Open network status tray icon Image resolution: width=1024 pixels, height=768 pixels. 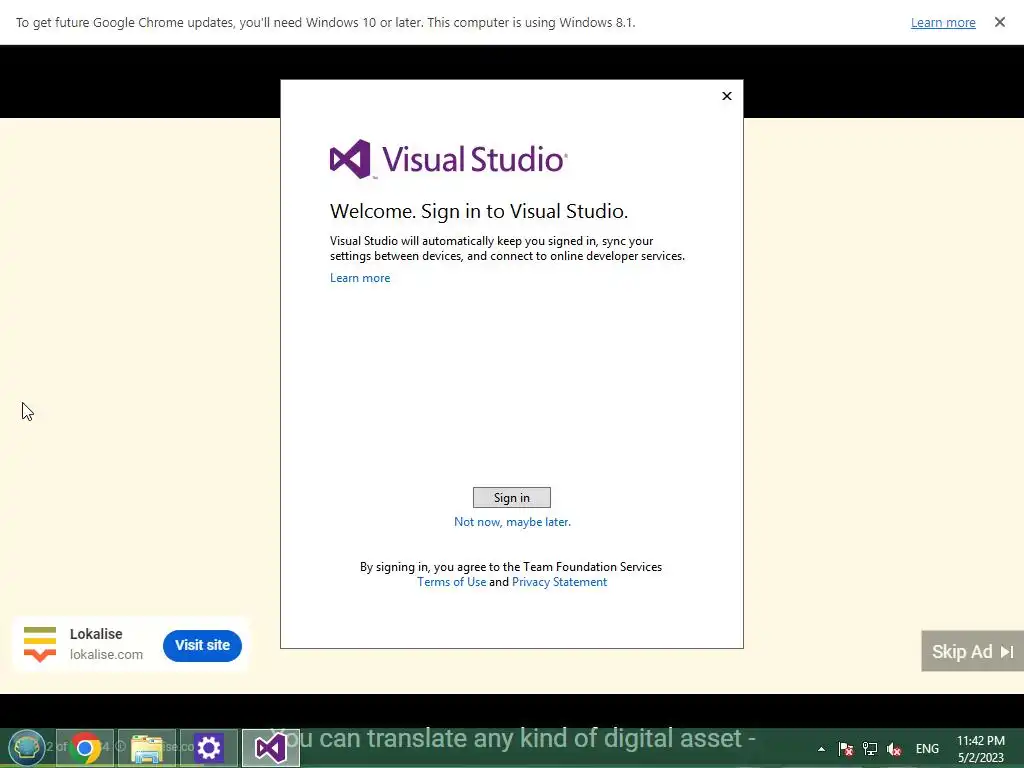(x=870, y=749)
